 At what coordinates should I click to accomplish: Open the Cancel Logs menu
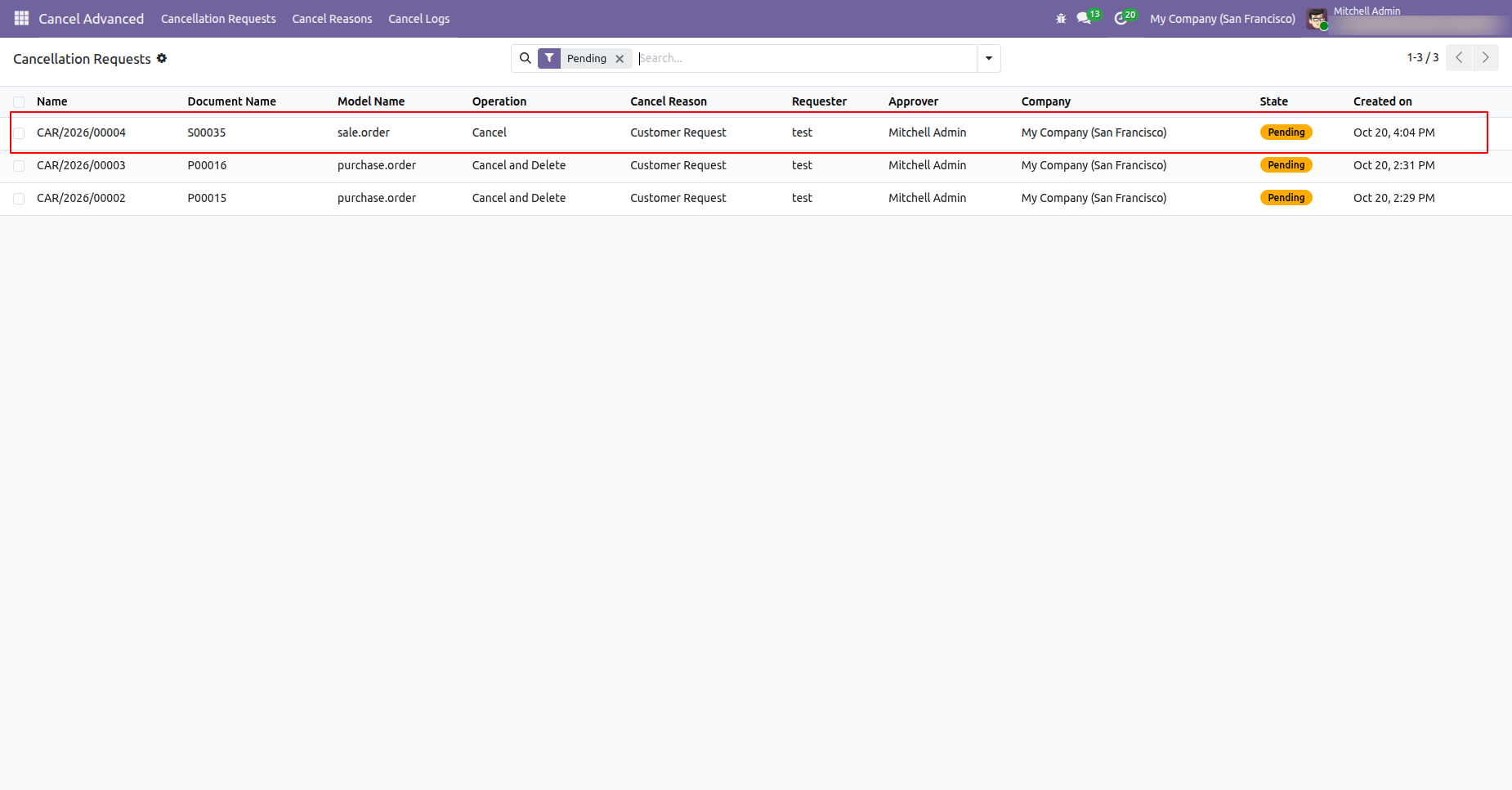click(x=418, y=19)
